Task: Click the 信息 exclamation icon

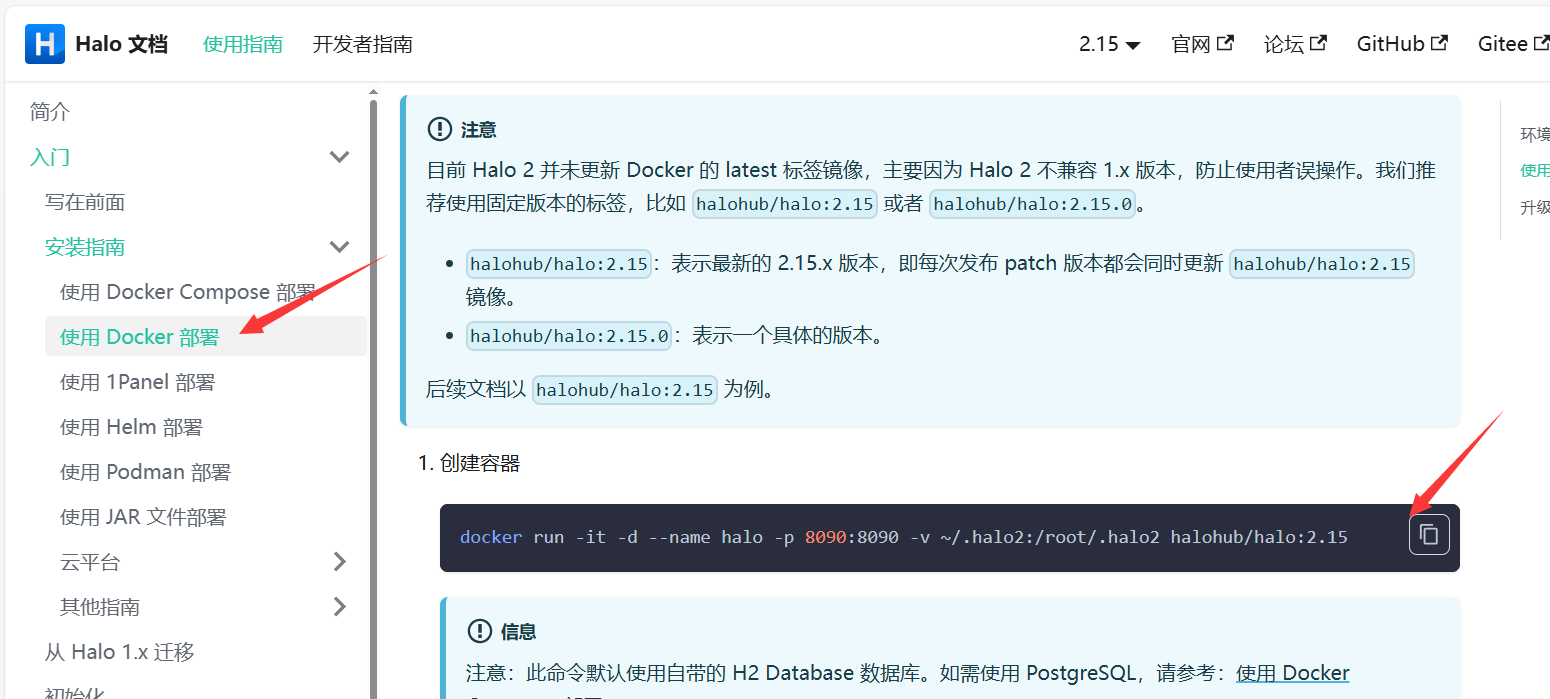Action: [480, 631]
